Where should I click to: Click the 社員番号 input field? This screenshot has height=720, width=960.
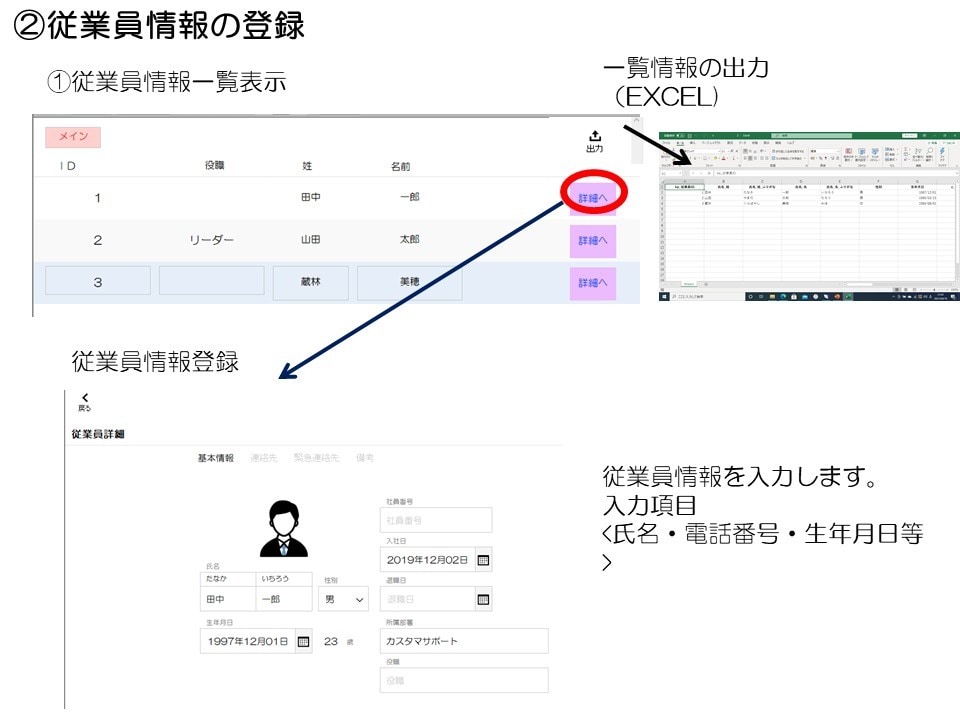pos(436,520)
